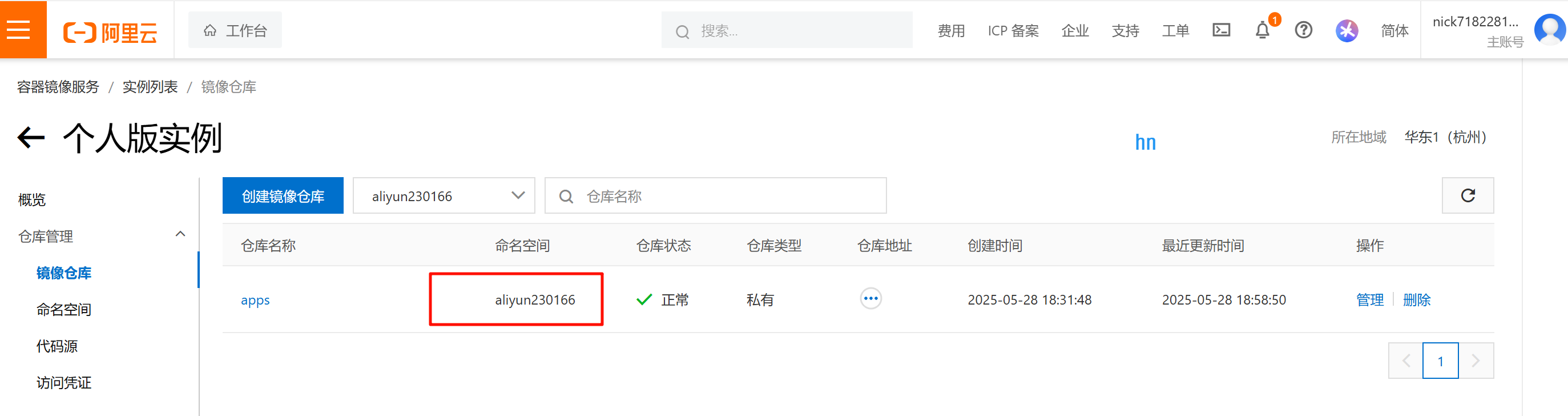Open the notification bell
Screen dimensions: 1568x416
click(x=1263, y=30)
